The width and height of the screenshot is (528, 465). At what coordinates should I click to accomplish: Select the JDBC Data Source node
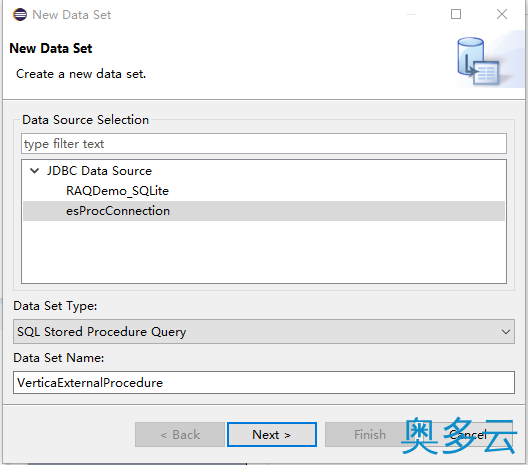[x=99, y=171]
